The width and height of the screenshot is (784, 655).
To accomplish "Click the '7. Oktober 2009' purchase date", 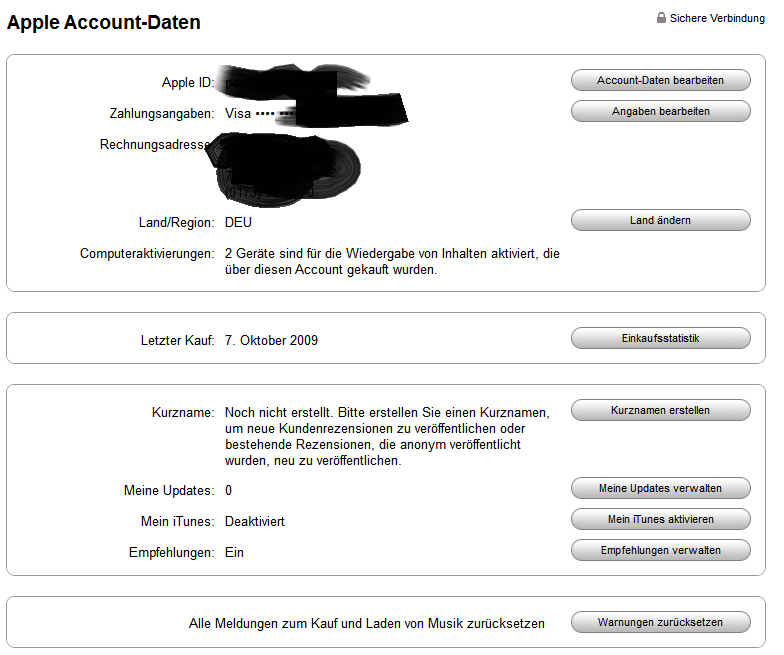I will [271, 340].
